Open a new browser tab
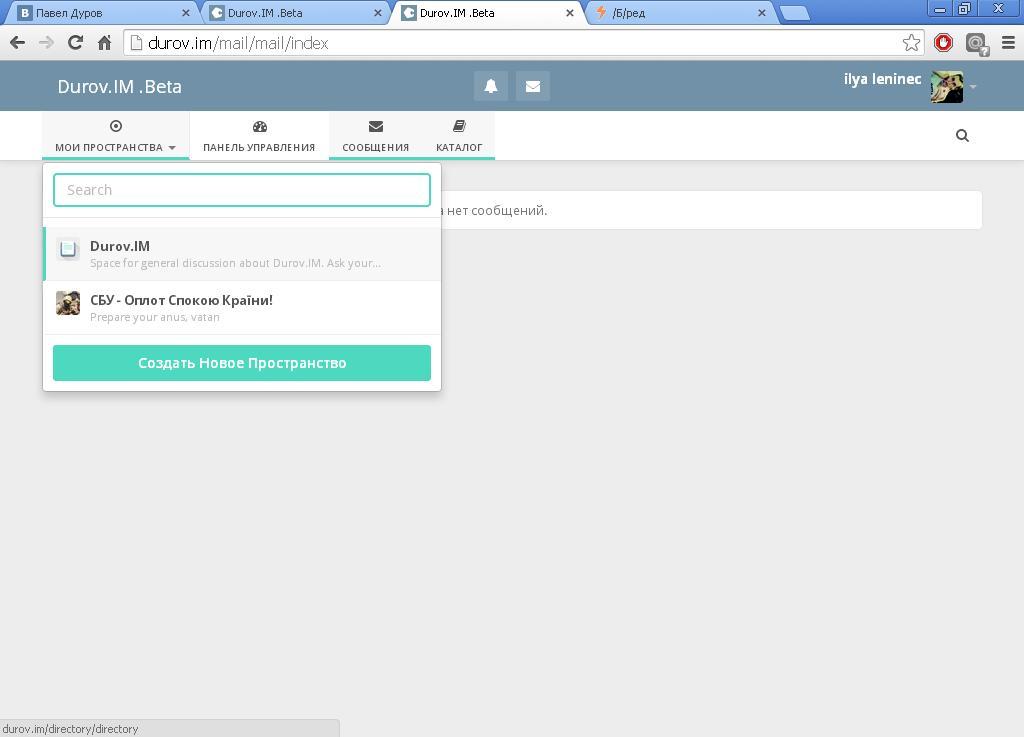 click(794, 13)
